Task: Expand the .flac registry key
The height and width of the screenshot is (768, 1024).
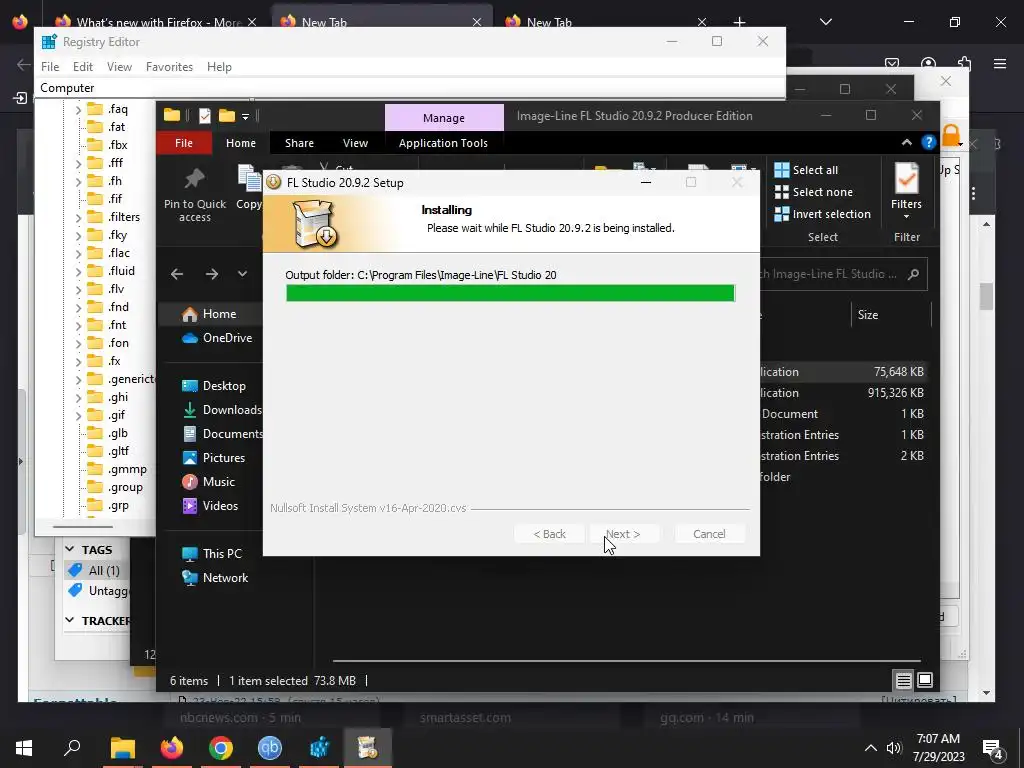Action: point(78,253)
